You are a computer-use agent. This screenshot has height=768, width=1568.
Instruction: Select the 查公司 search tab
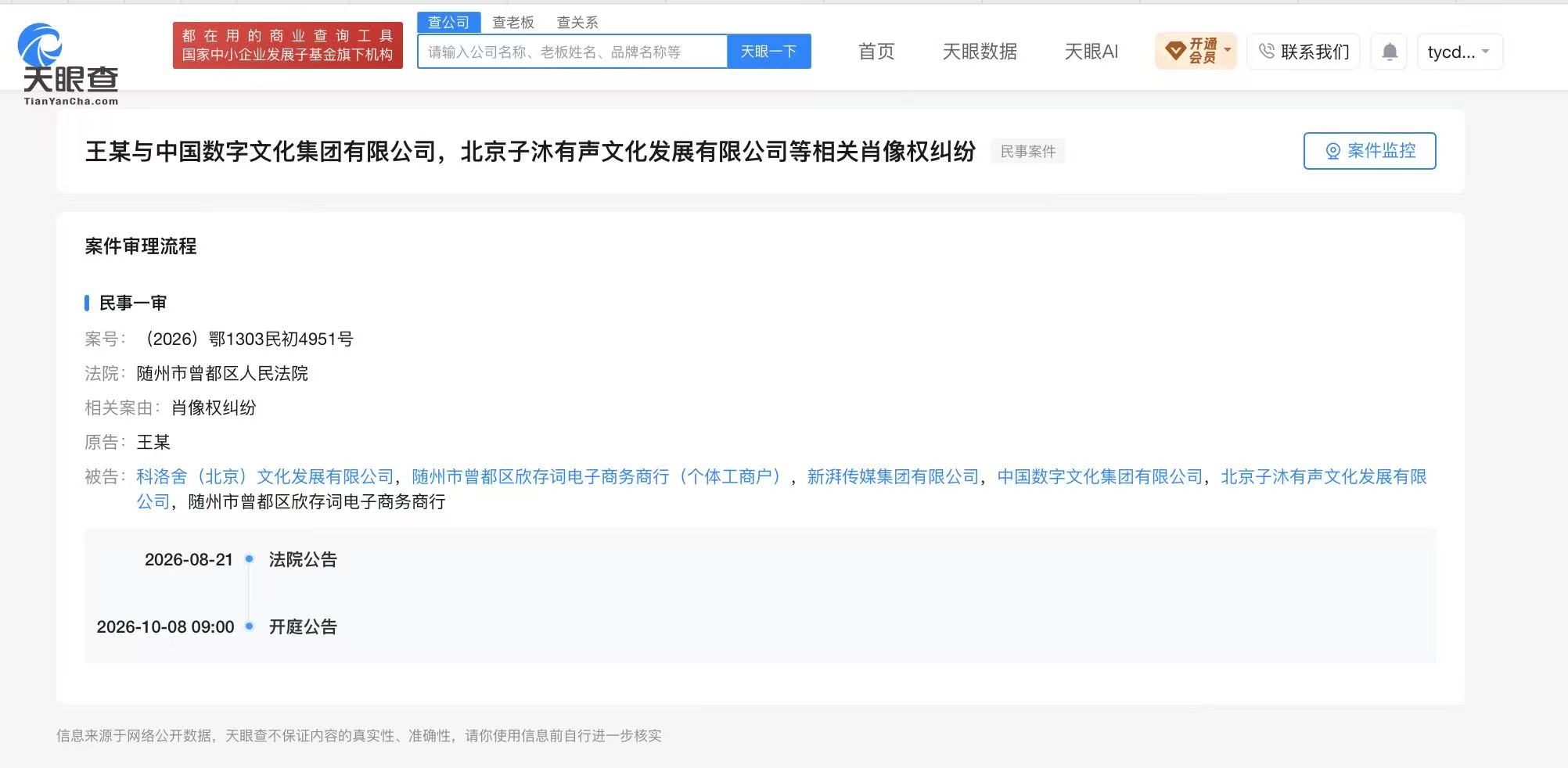coord(448,23)
